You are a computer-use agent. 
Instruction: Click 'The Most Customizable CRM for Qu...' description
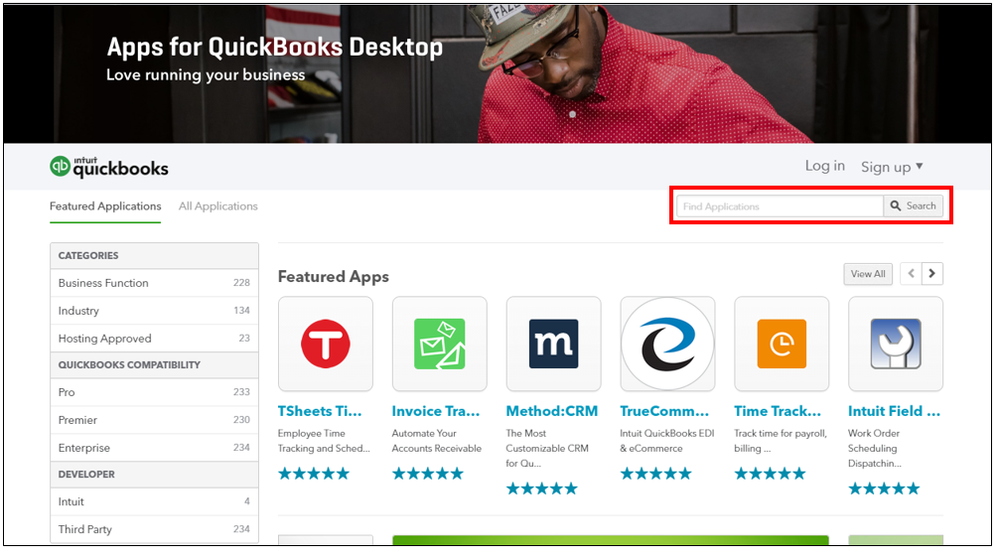tap(547, 448)
